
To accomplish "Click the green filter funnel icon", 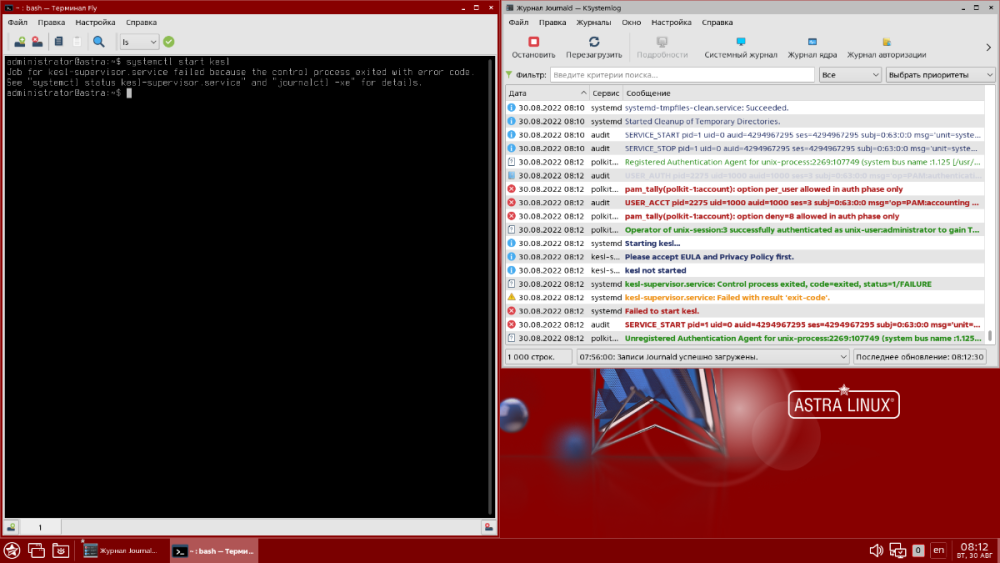I will [509, 75].
